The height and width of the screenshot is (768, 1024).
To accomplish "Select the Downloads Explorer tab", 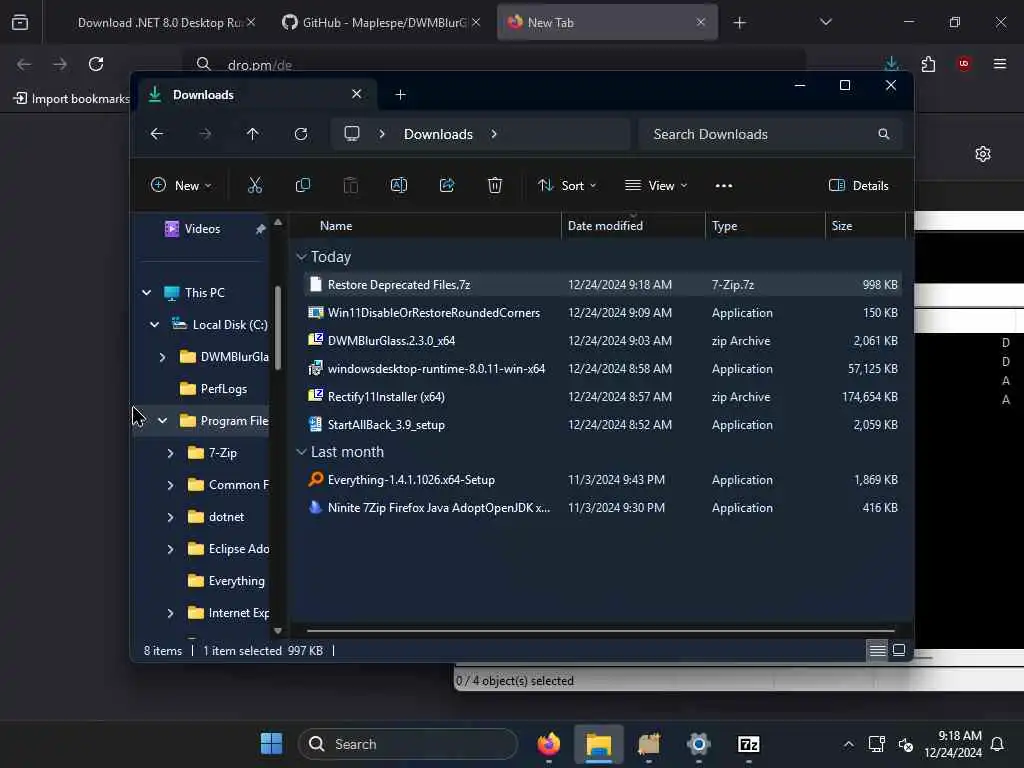I will click(x=255, y=95).
